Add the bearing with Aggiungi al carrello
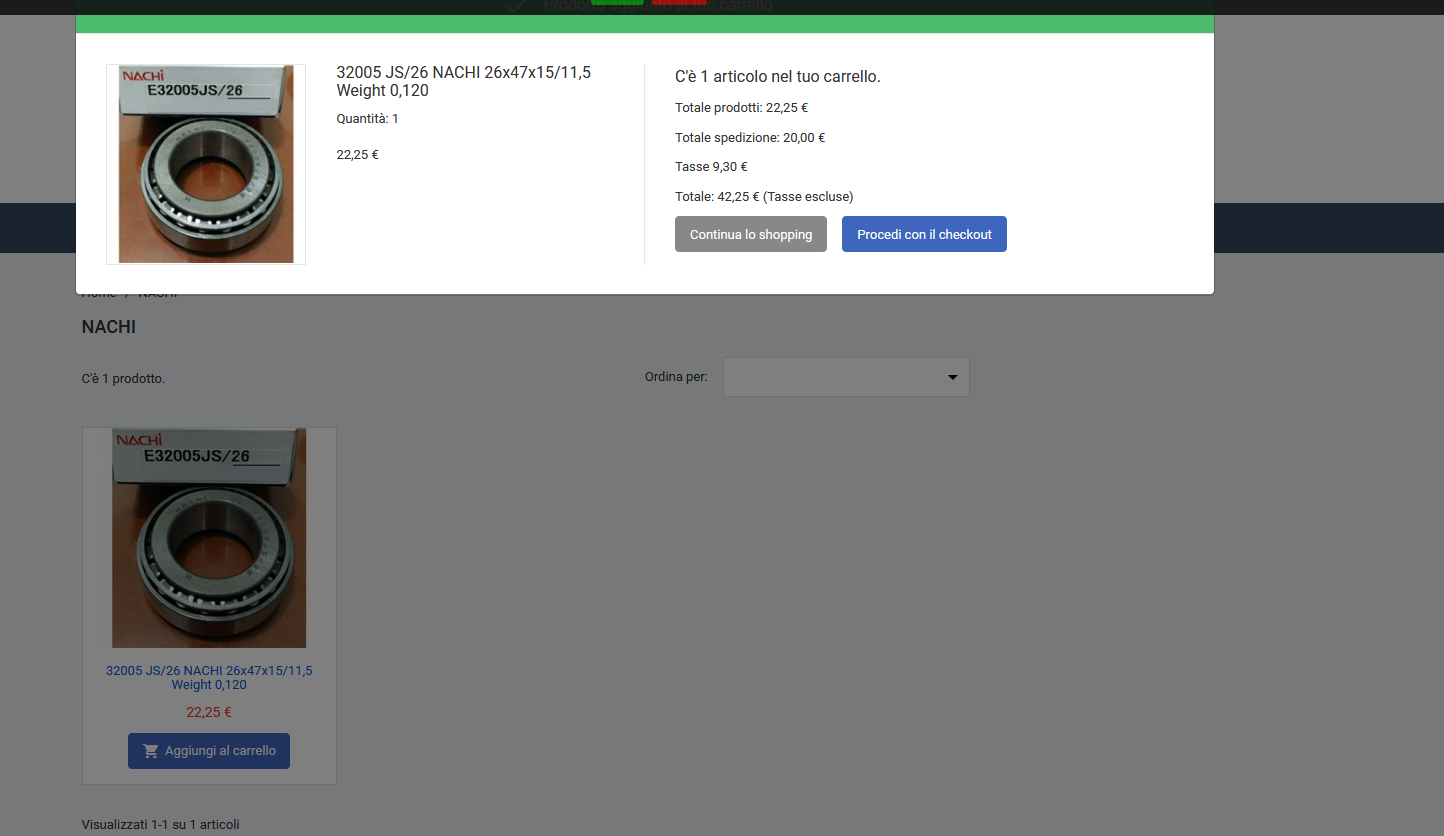Screen dimensions: 1444x836 point(209,751)
